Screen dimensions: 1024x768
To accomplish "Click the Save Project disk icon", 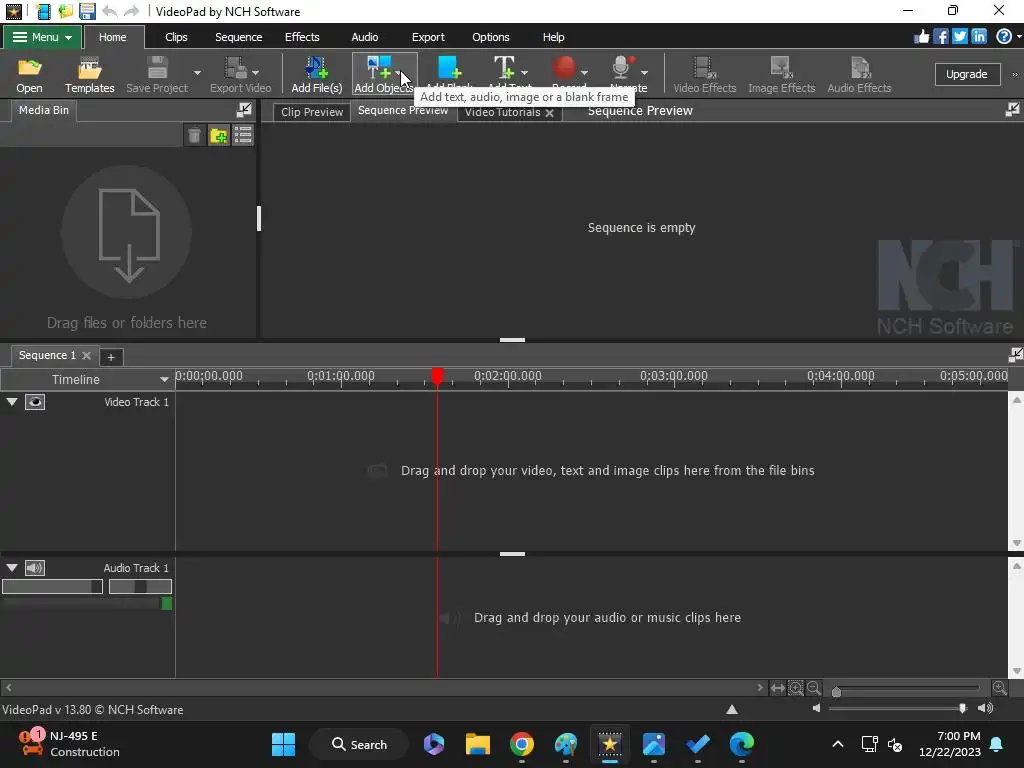I will [157, 67].
